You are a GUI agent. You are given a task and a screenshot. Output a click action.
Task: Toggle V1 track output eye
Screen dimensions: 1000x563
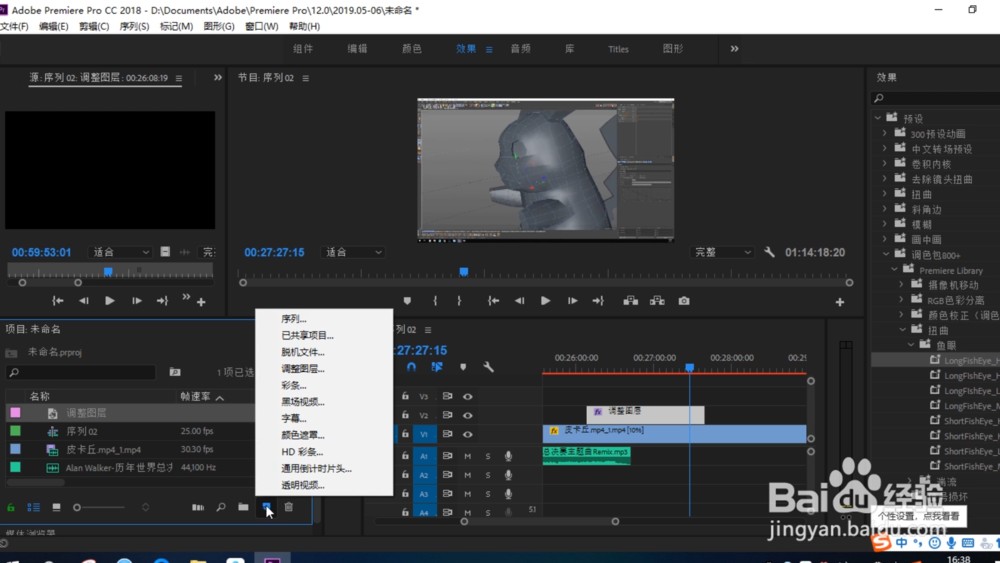point(467,434)
